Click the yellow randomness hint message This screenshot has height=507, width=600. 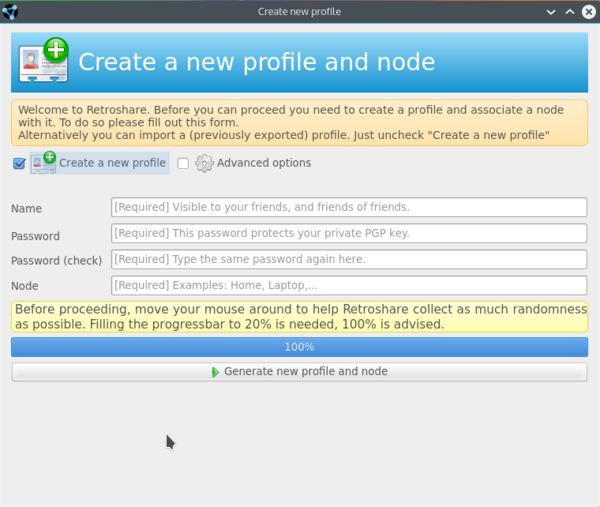click(299, 318)
